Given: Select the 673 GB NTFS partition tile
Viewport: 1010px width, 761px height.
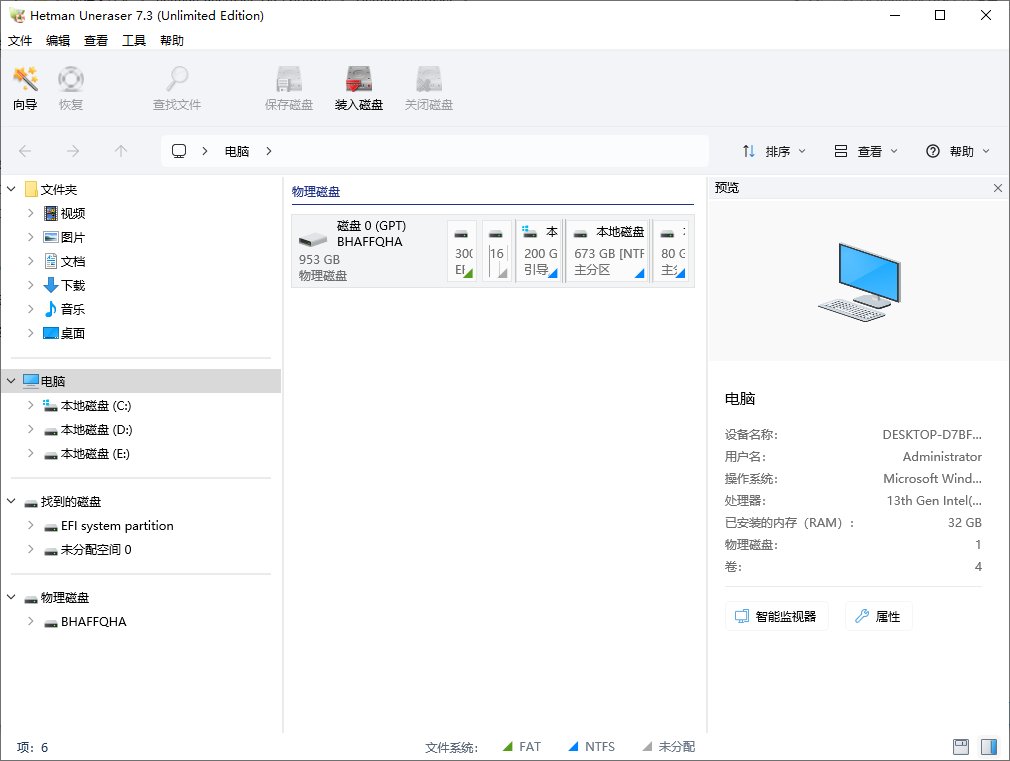Looking at the screenshot, I should coord(608,251).
